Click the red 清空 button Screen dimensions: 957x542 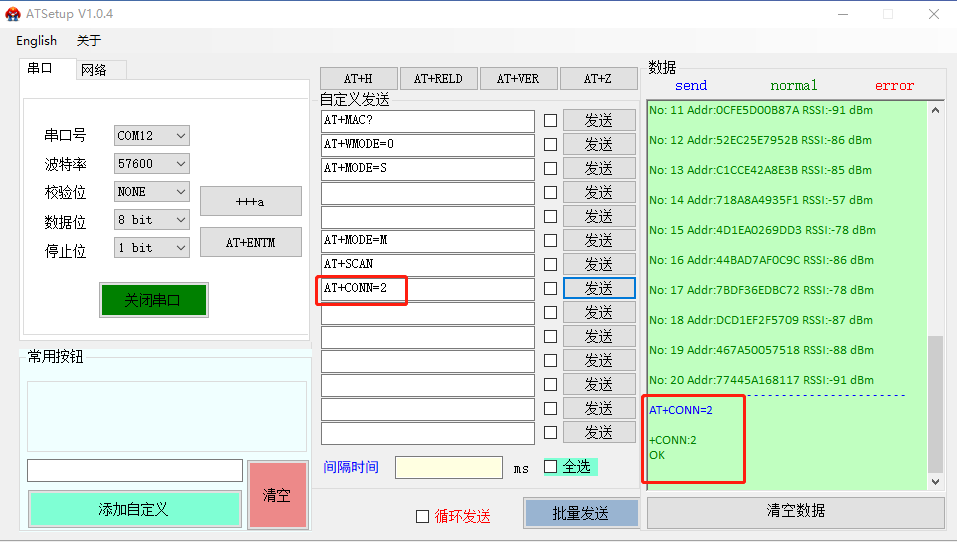277,494
